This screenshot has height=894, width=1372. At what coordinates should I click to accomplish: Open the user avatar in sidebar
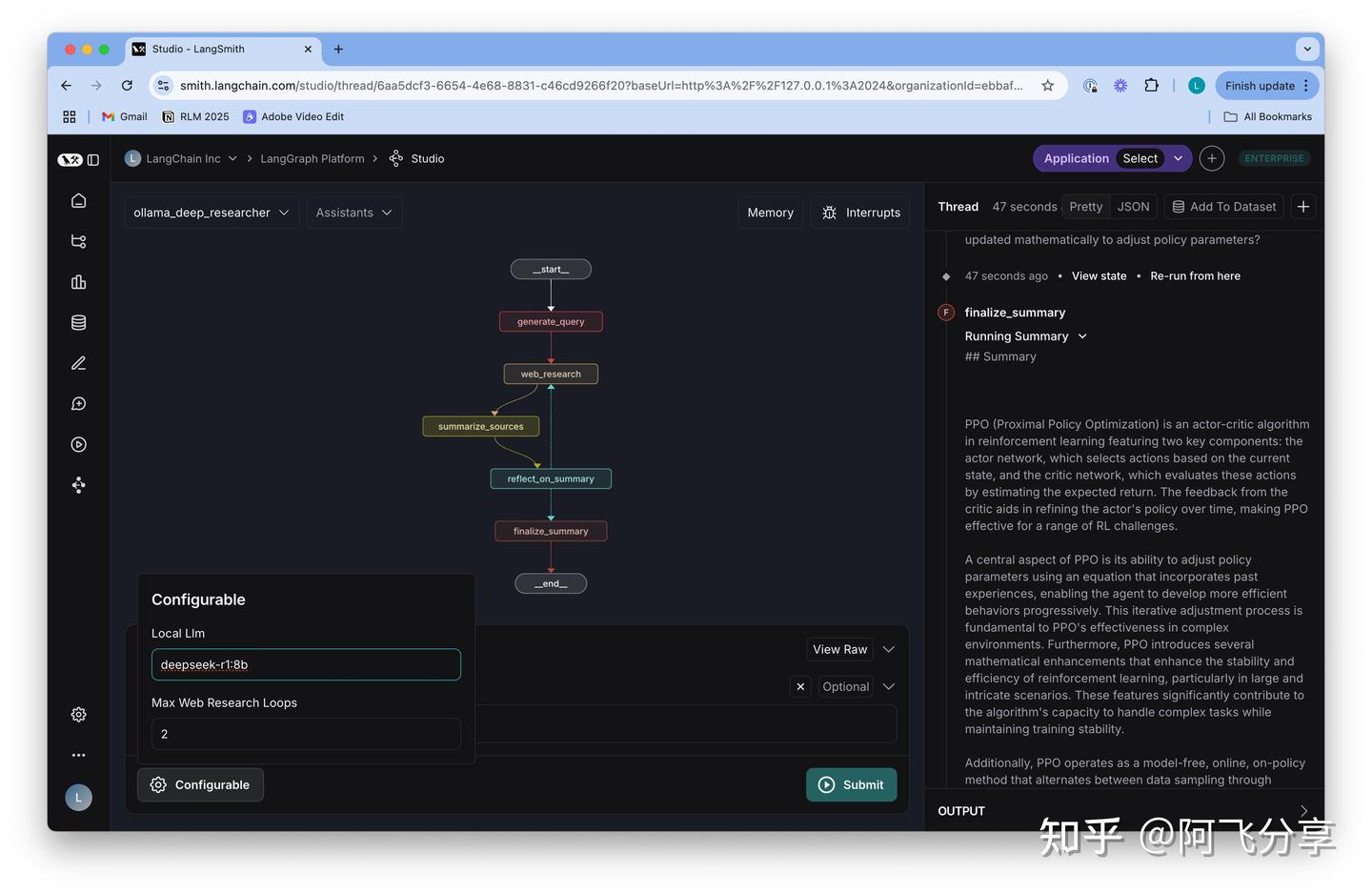(79, 798)
